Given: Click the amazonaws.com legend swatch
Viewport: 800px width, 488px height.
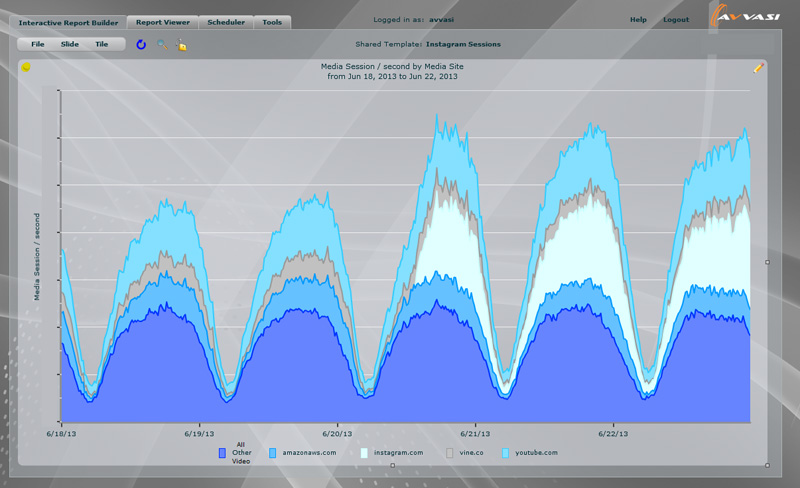Looking at the screenshot, I should tap(272, 453).
